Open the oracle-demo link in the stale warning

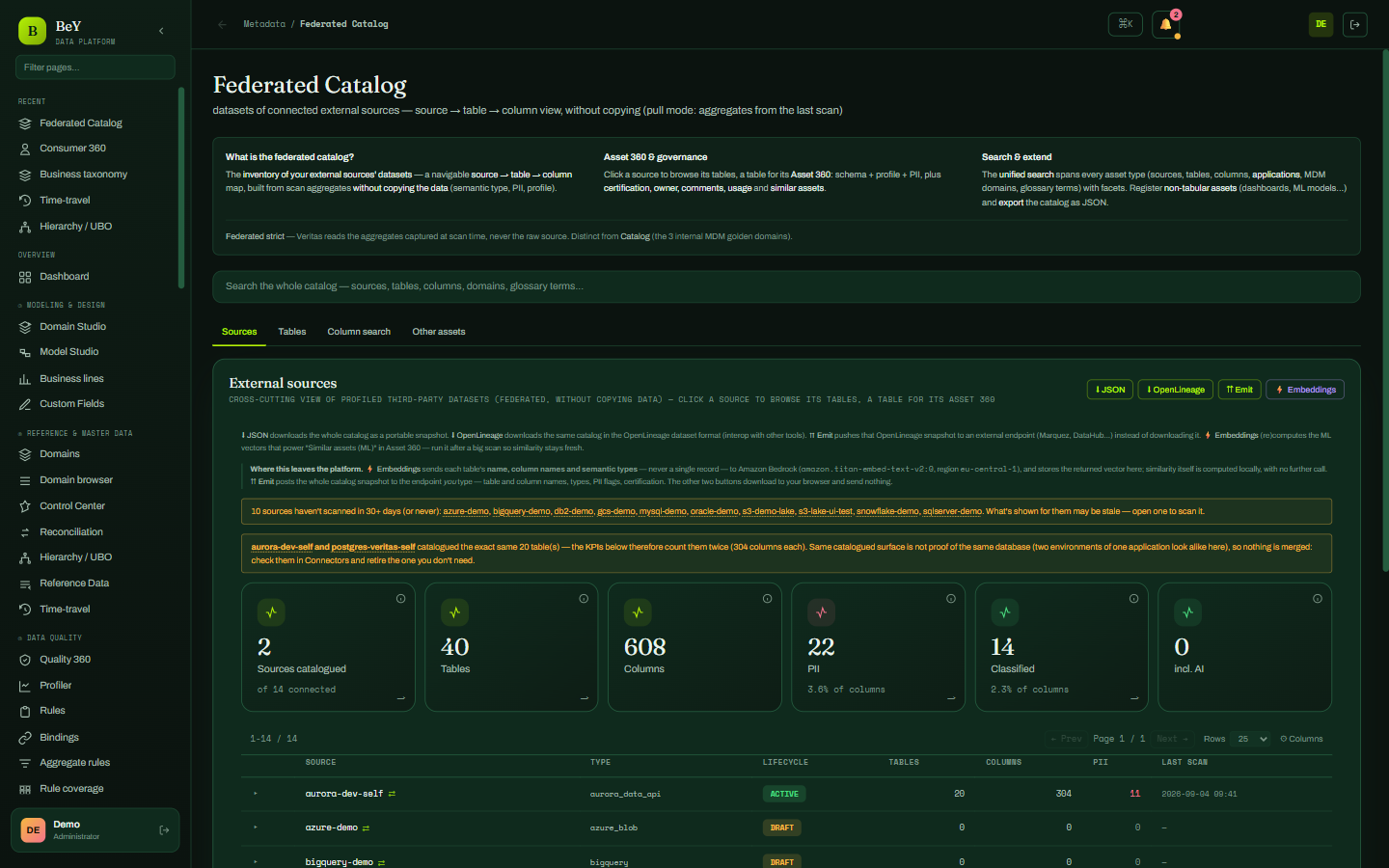pyautogui.click(x=715, y=511)
